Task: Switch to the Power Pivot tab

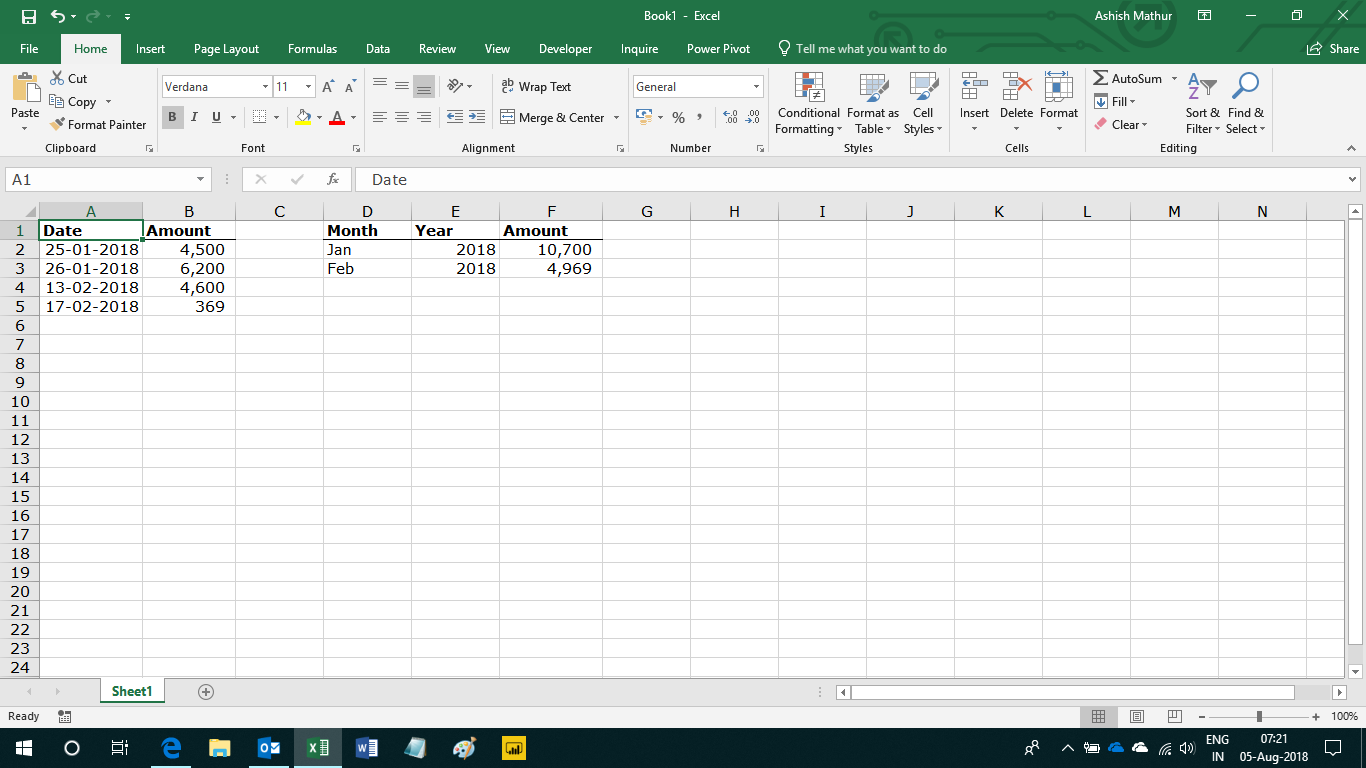Action: pos(718,49)
